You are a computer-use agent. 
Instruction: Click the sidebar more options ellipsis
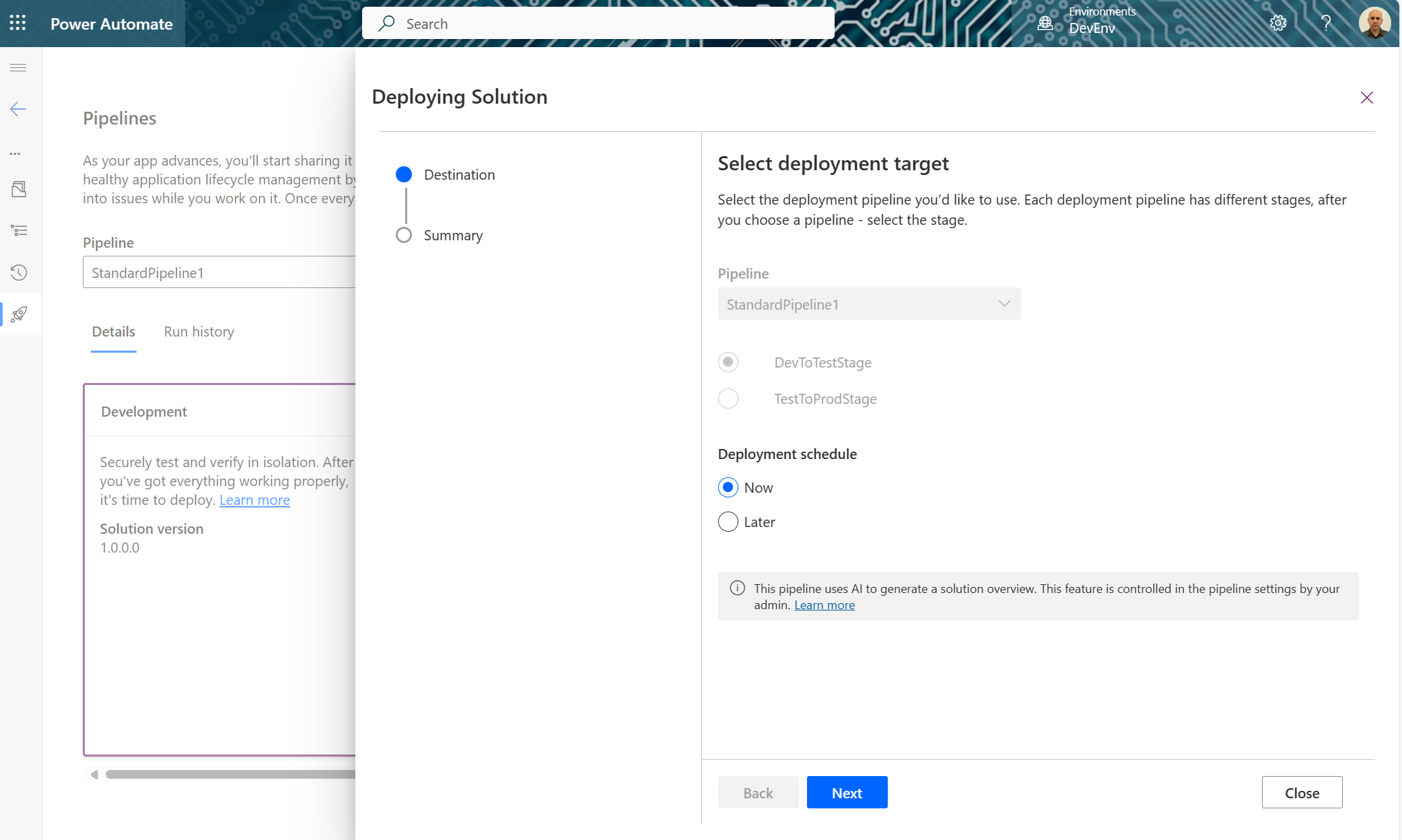[x=15, y=153]
